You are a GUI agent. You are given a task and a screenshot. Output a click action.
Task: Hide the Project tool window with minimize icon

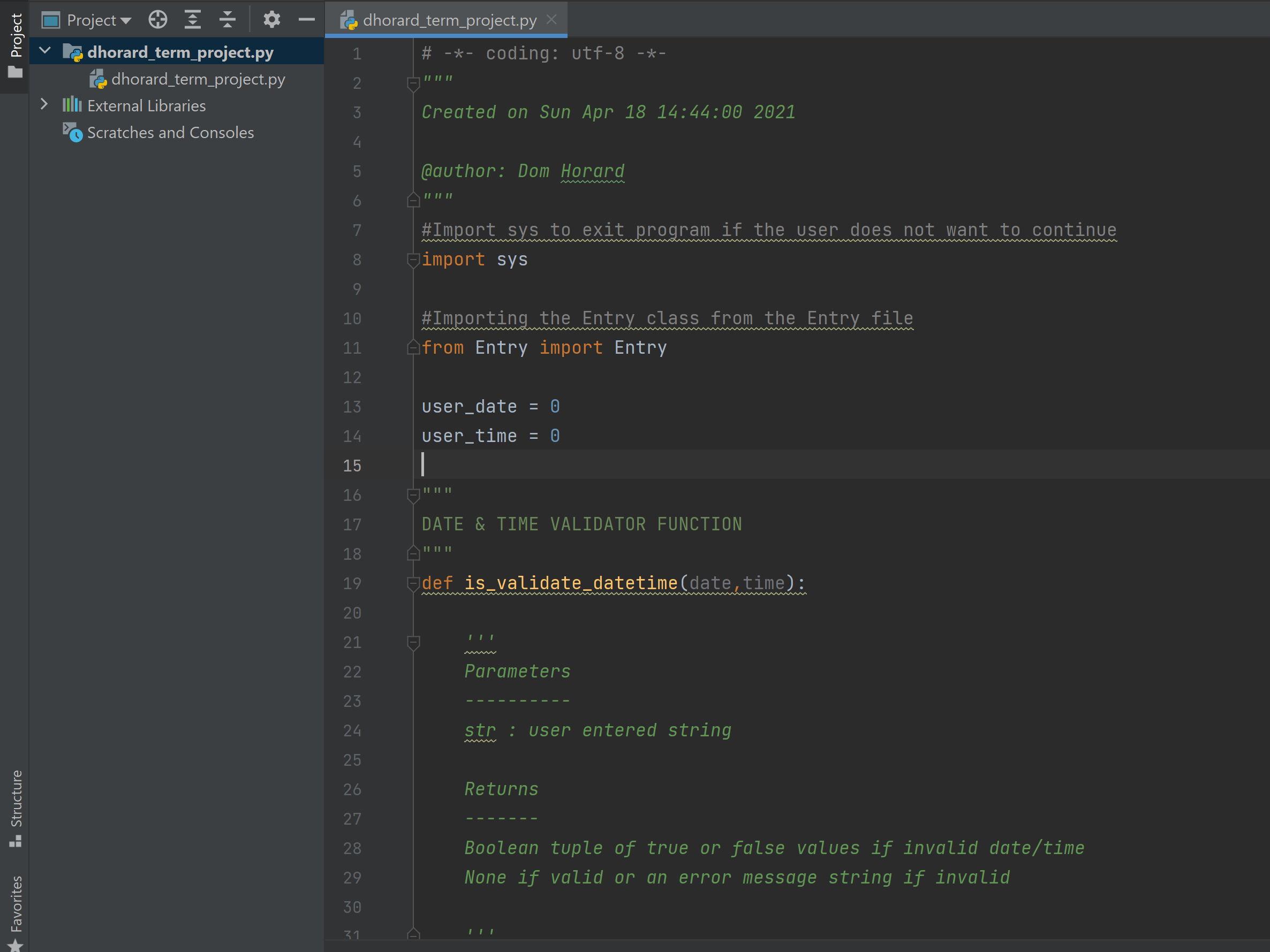[307, 19]
